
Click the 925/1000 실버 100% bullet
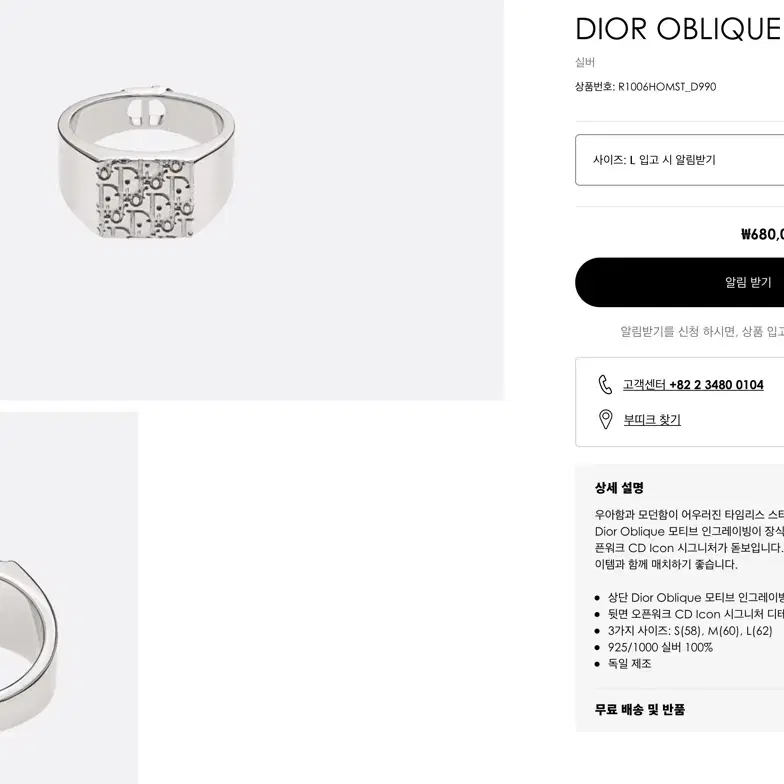(660, 647)
